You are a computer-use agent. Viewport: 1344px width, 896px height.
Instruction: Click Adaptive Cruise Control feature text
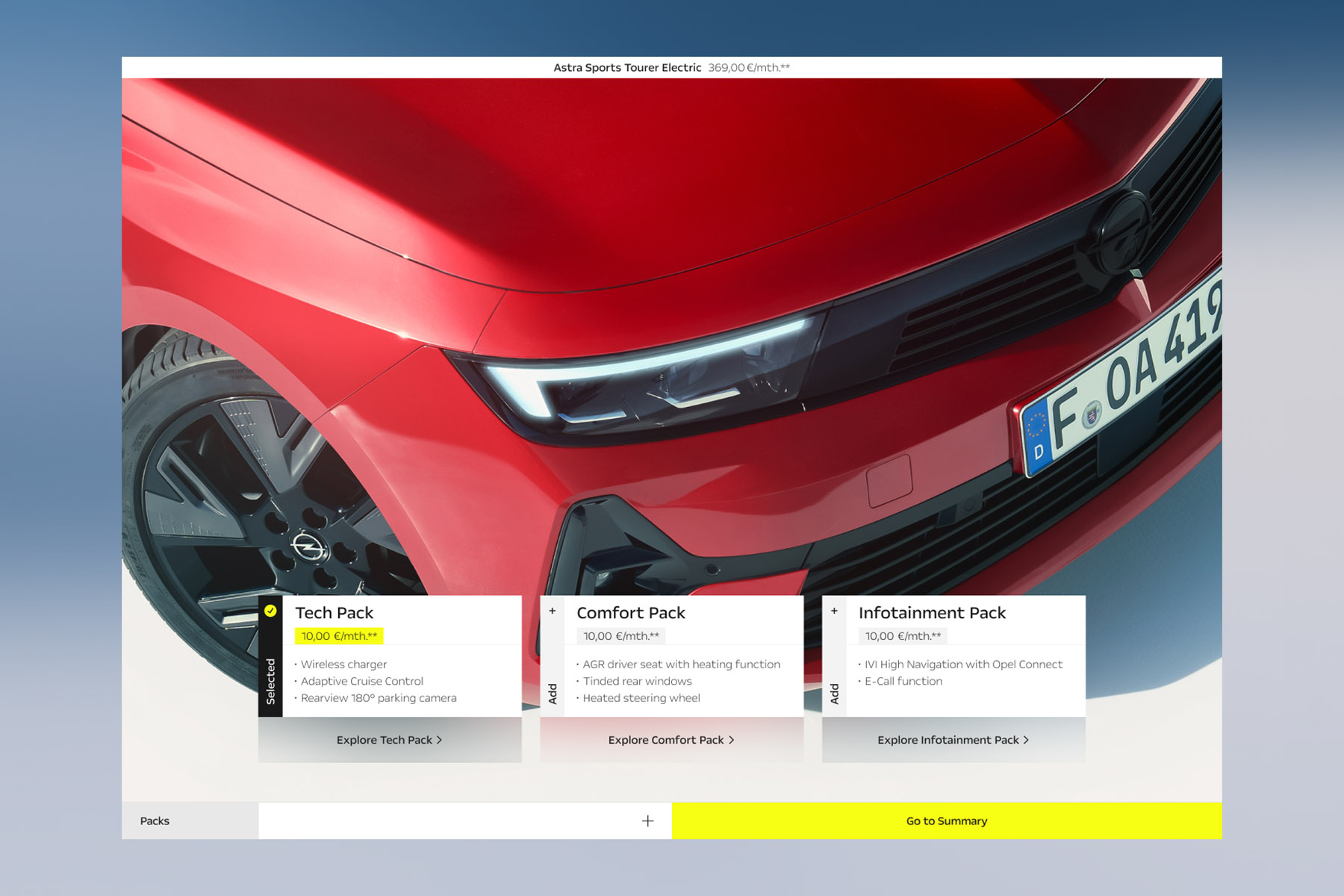click(x=361, y=681)
